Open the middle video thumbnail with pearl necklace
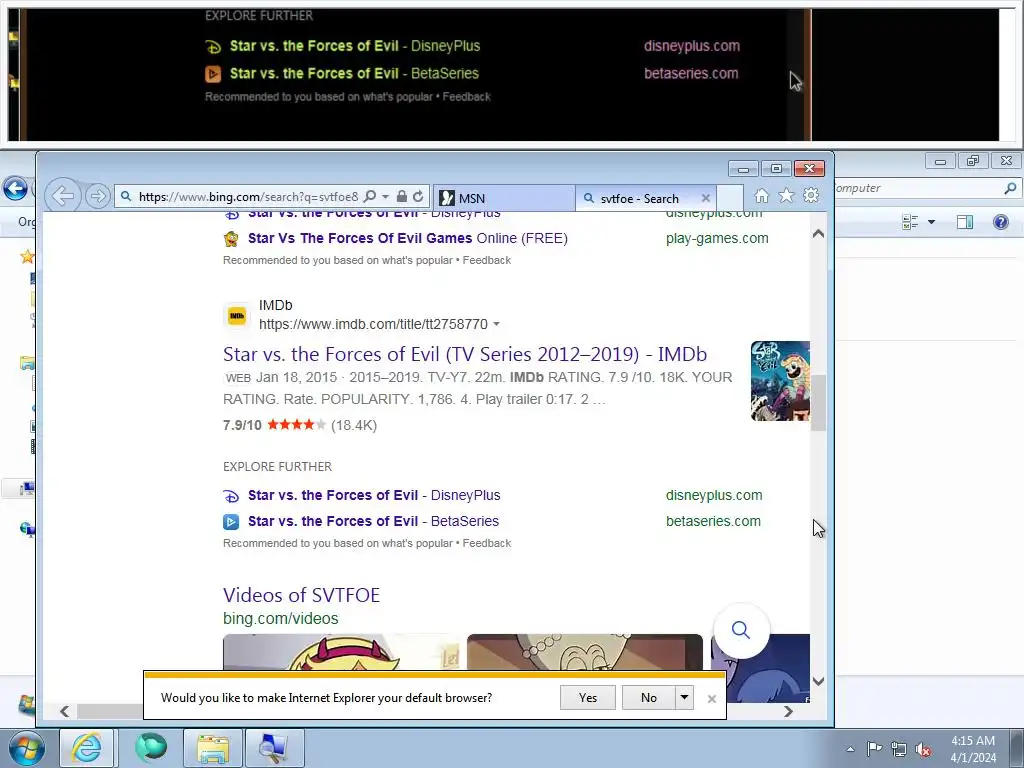The height and width of the screenshot is (768, 1024). (x=585, y=652)
